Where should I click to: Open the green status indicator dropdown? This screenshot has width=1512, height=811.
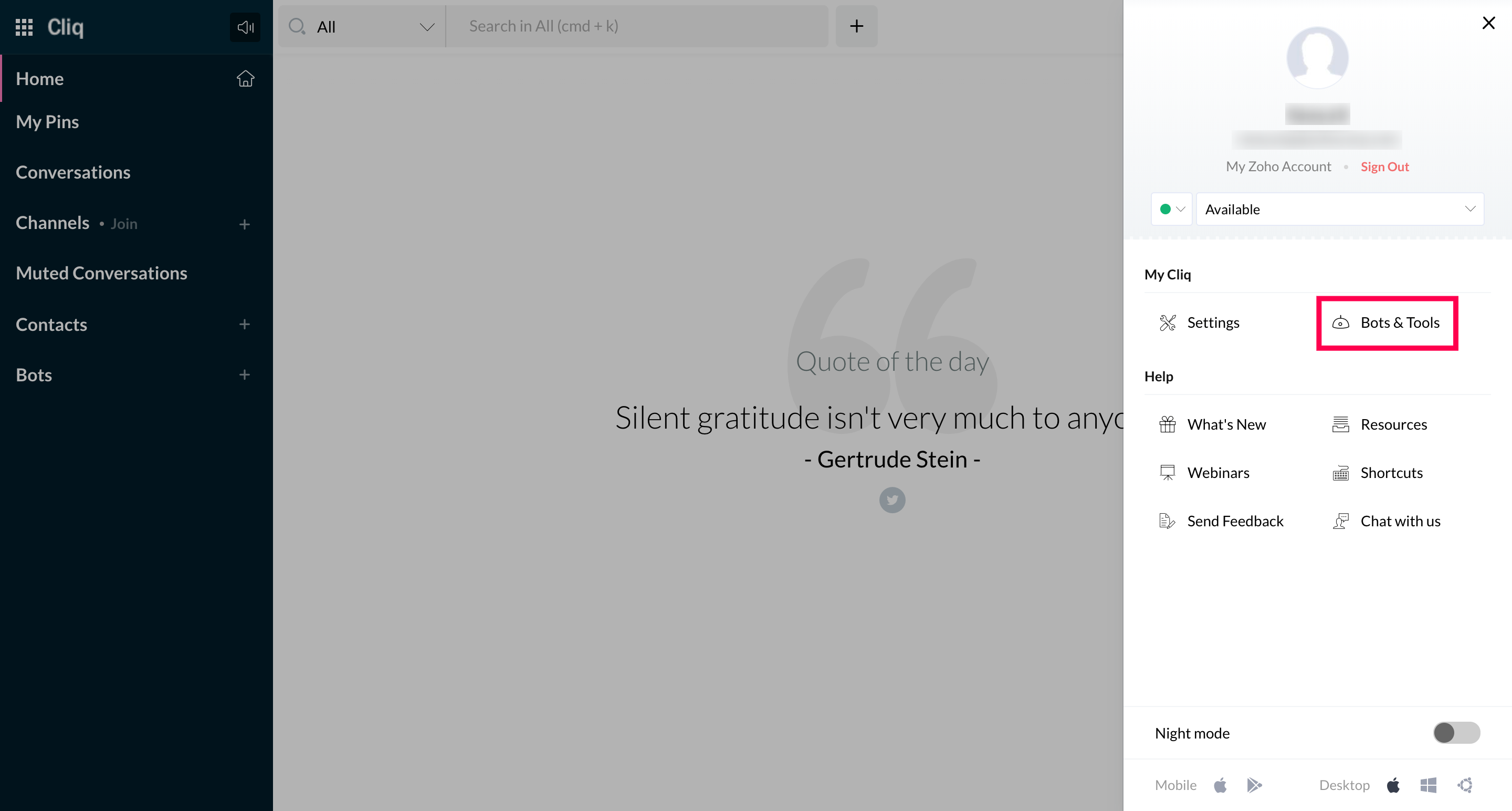(x=1172, y=209)
